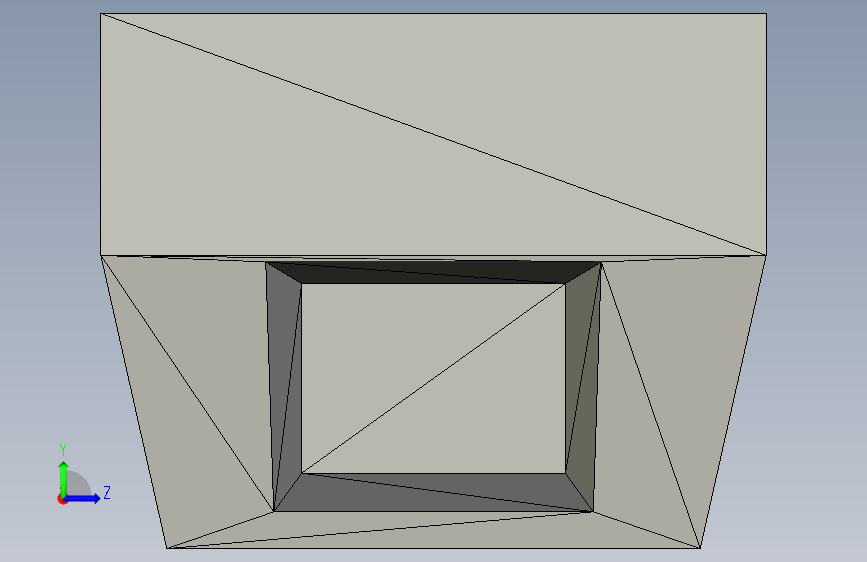867x562 pixels.
Task: Click the Y axis label
Action: click(63, 450)
